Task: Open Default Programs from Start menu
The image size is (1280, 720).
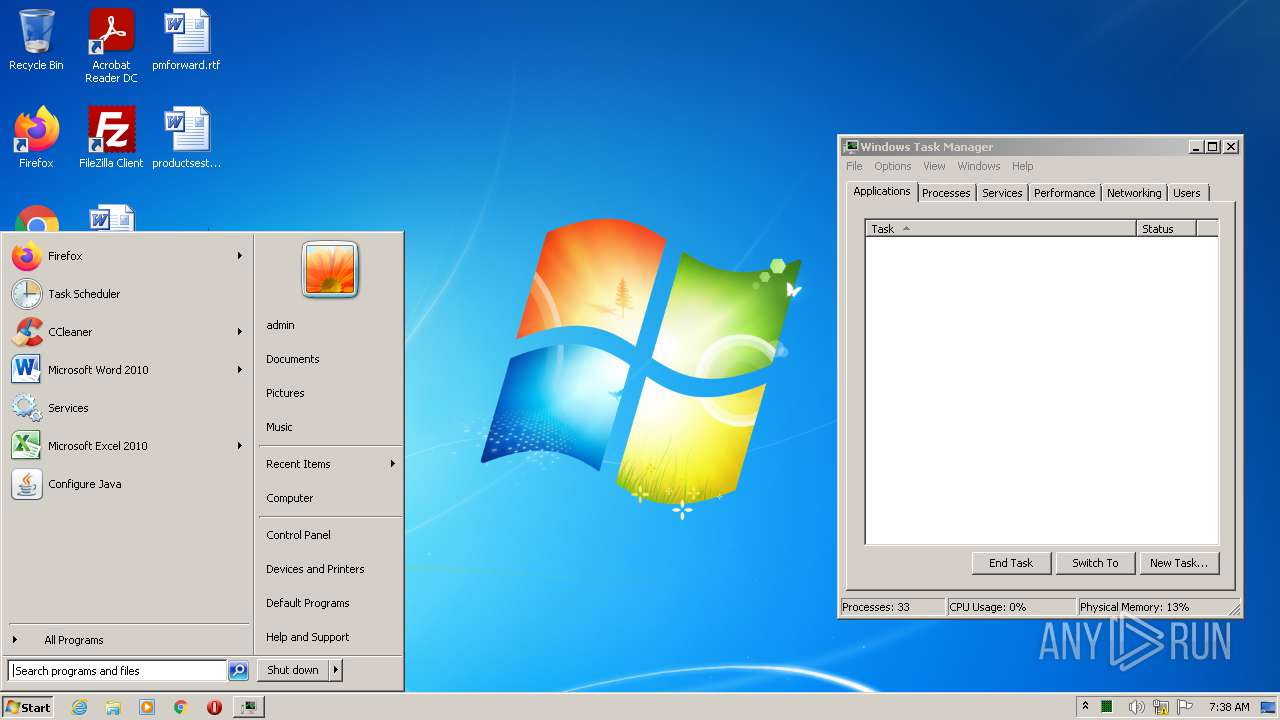Action: (x=330, y=603)
